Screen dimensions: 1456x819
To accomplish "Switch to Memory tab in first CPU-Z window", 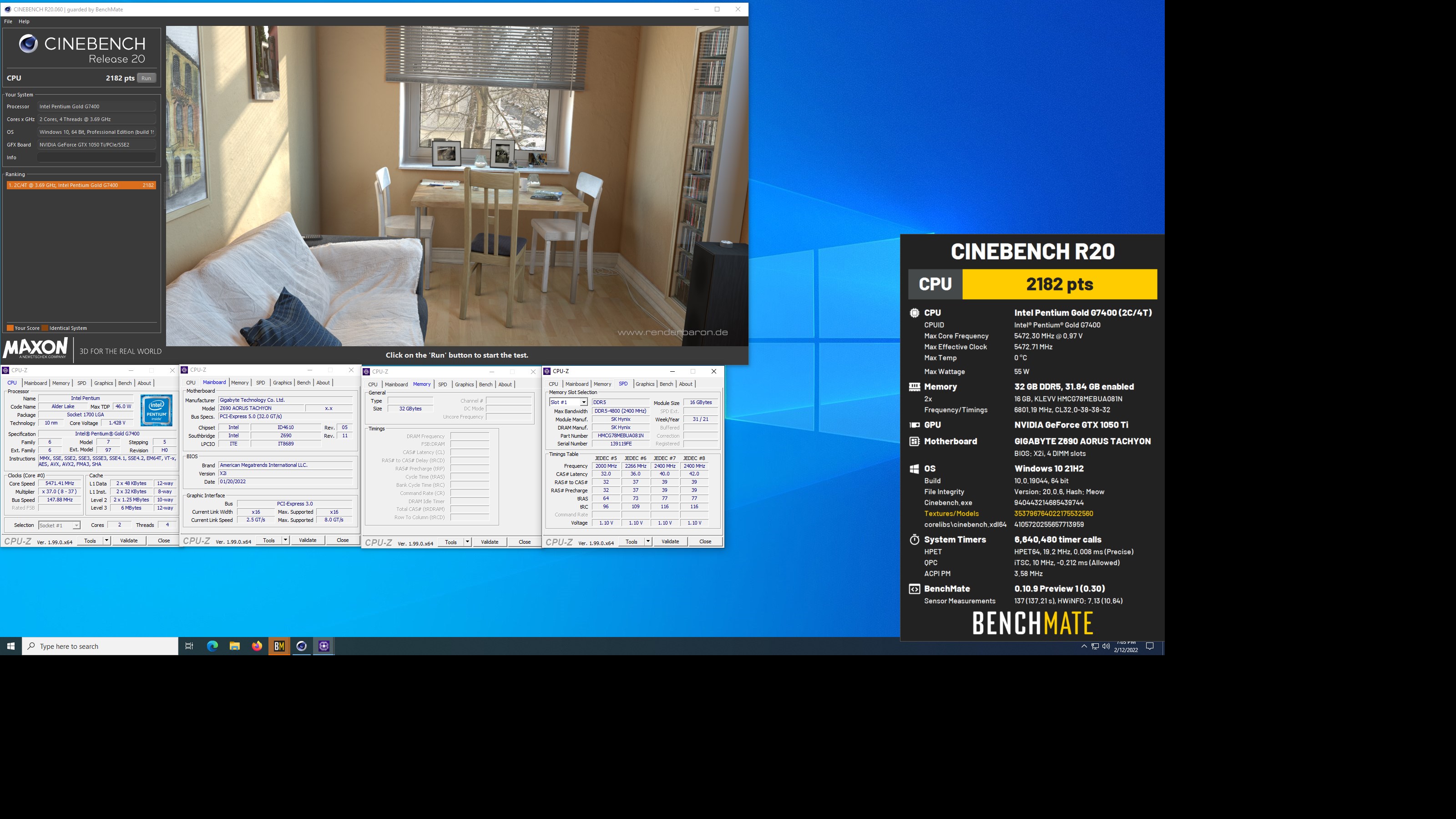I will coord(61,383).
